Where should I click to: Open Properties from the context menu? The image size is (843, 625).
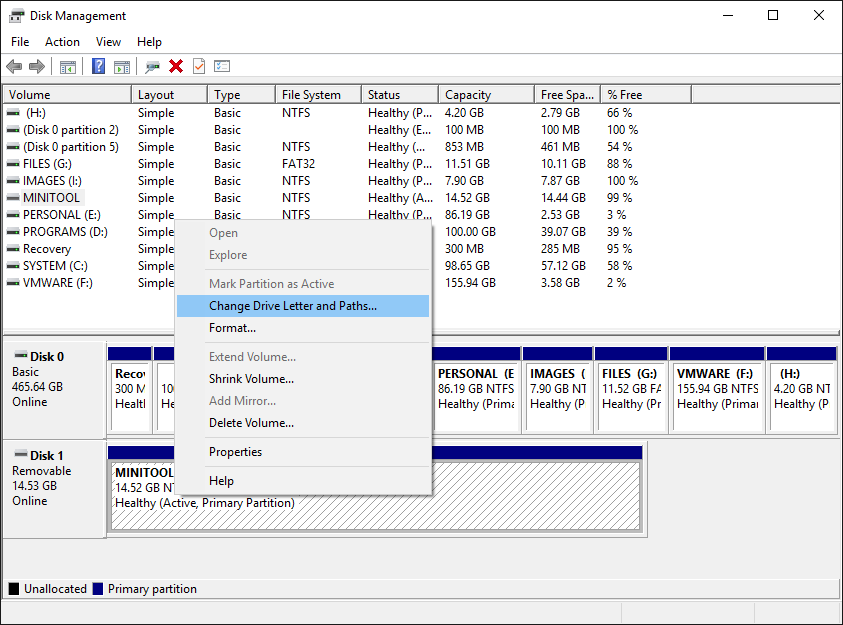click(x=235, y=452)
